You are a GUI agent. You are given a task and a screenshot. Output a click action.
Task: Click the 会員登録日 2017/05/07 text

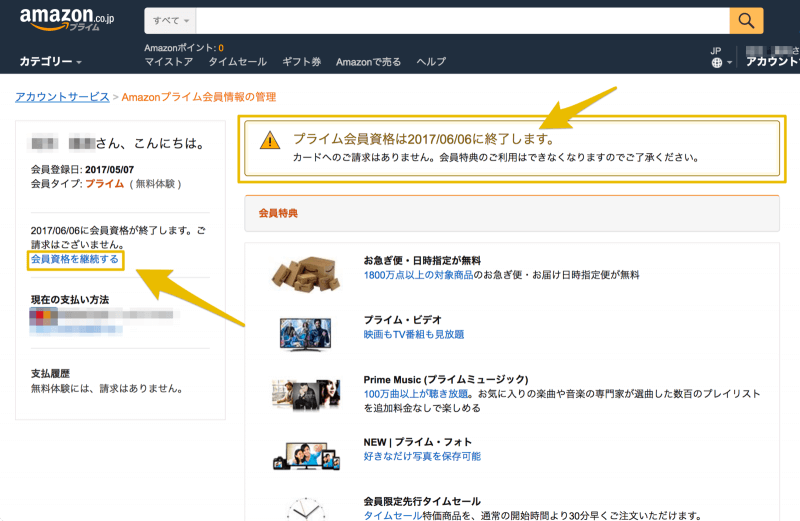point(82,169)
